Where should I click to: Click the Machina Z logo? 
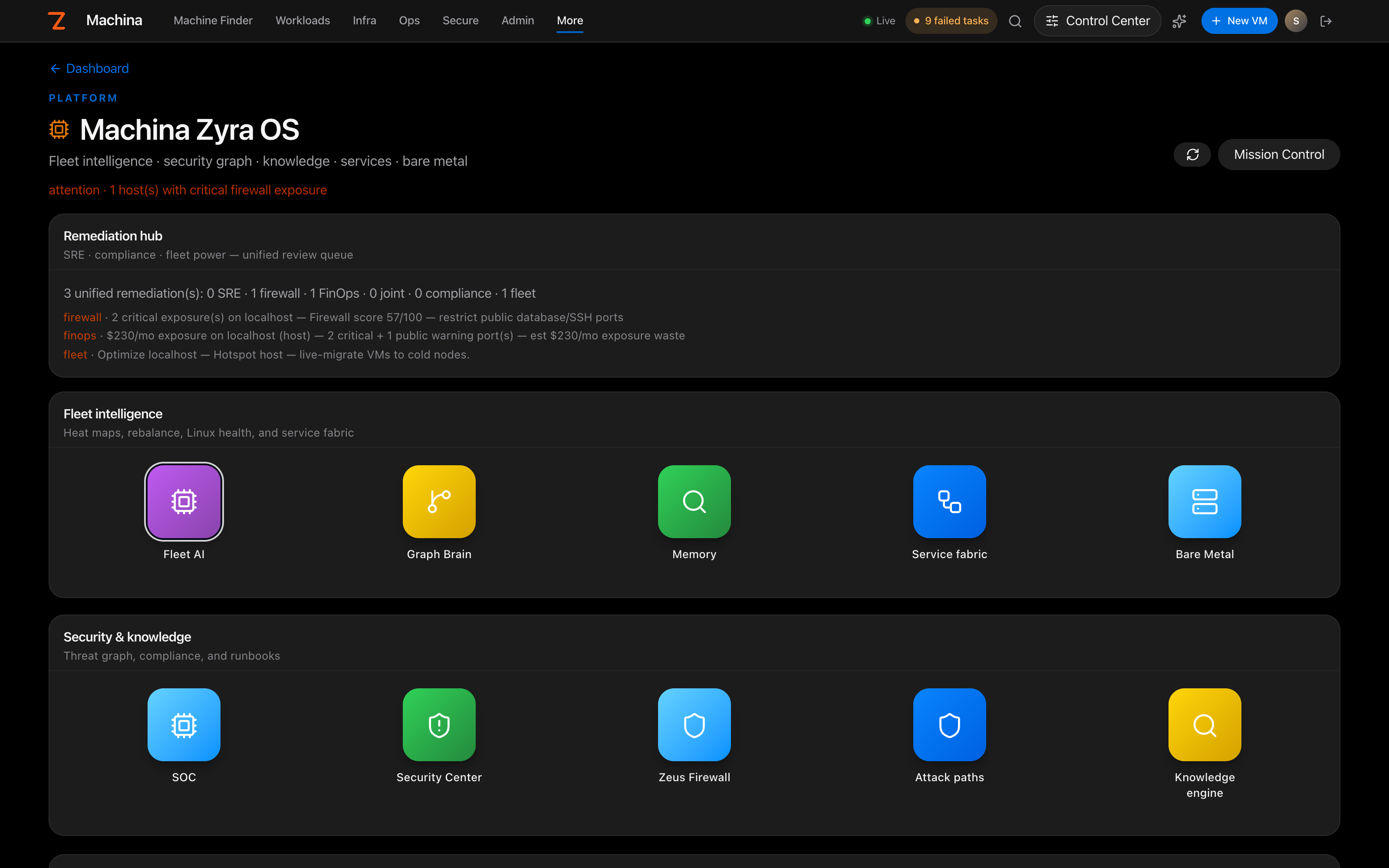tap(56, 21)
